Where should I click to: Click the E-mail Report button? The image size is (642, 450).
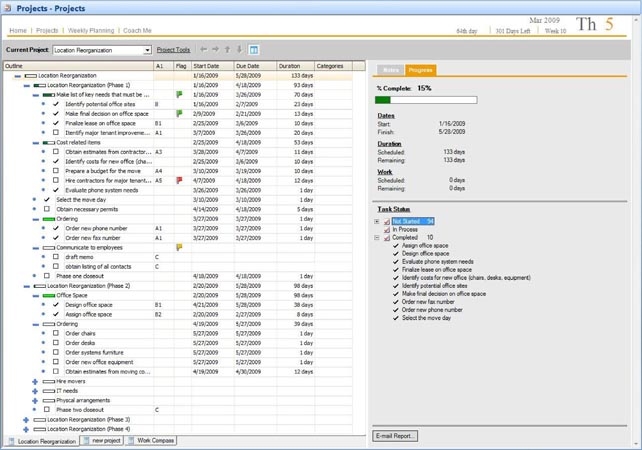tap(395, 436)
